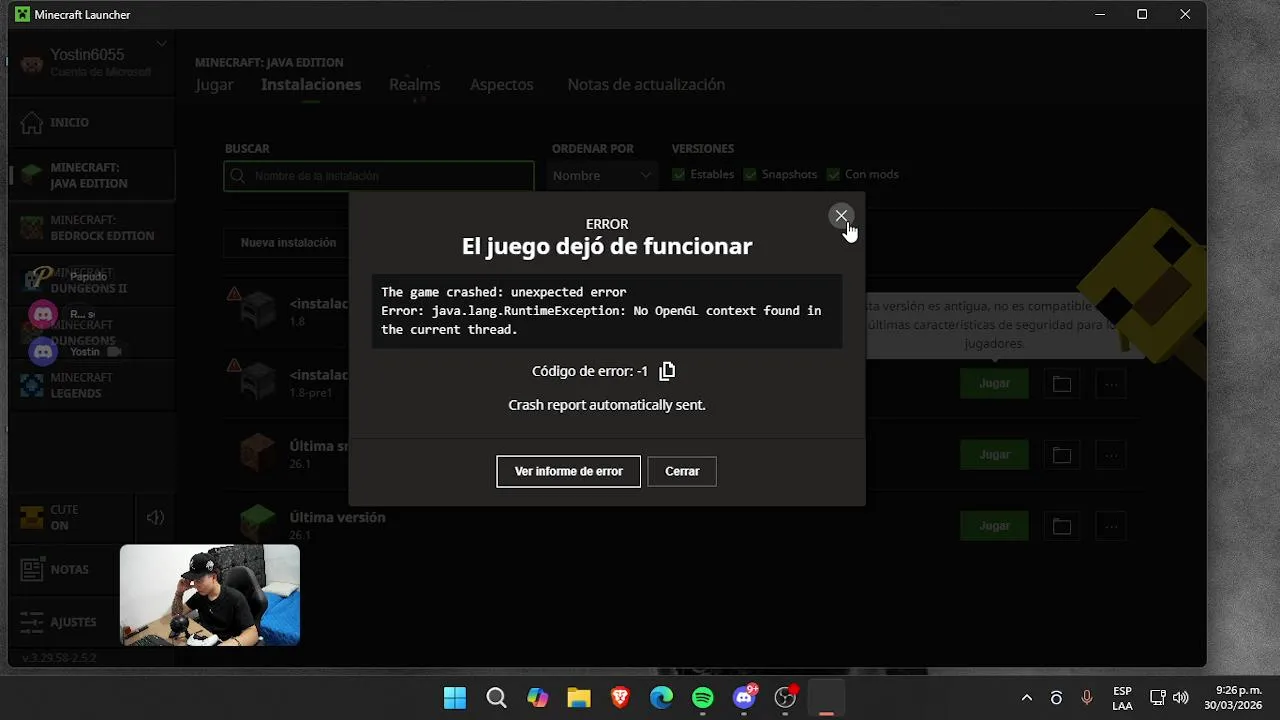Click the Discord overlay avatar labeled Yostin
This screenshot has height=720, width=1280.
(x=43, y=351)
